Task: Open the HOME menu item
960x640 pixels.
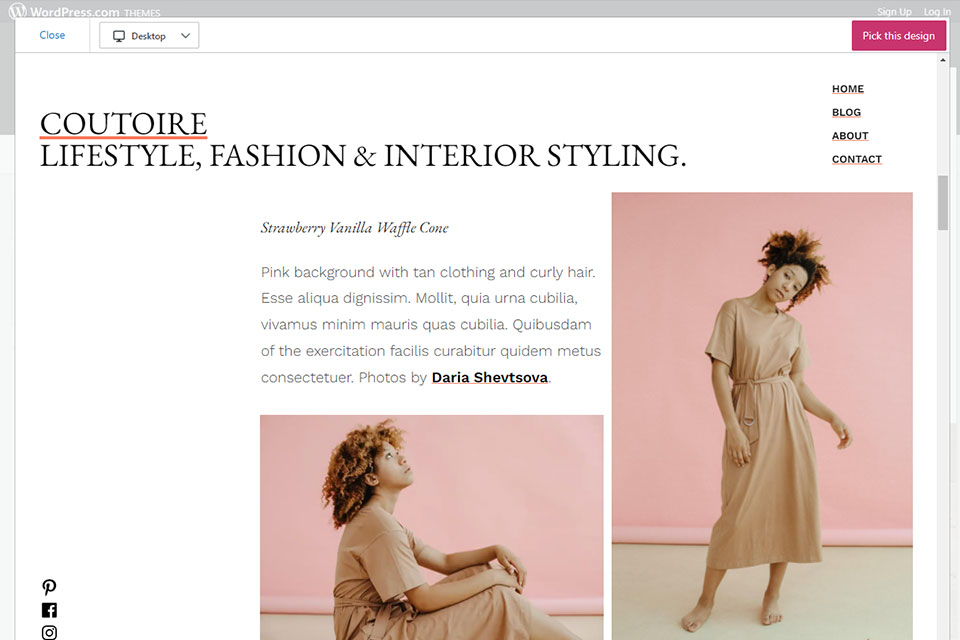Action: click(847, 89)
